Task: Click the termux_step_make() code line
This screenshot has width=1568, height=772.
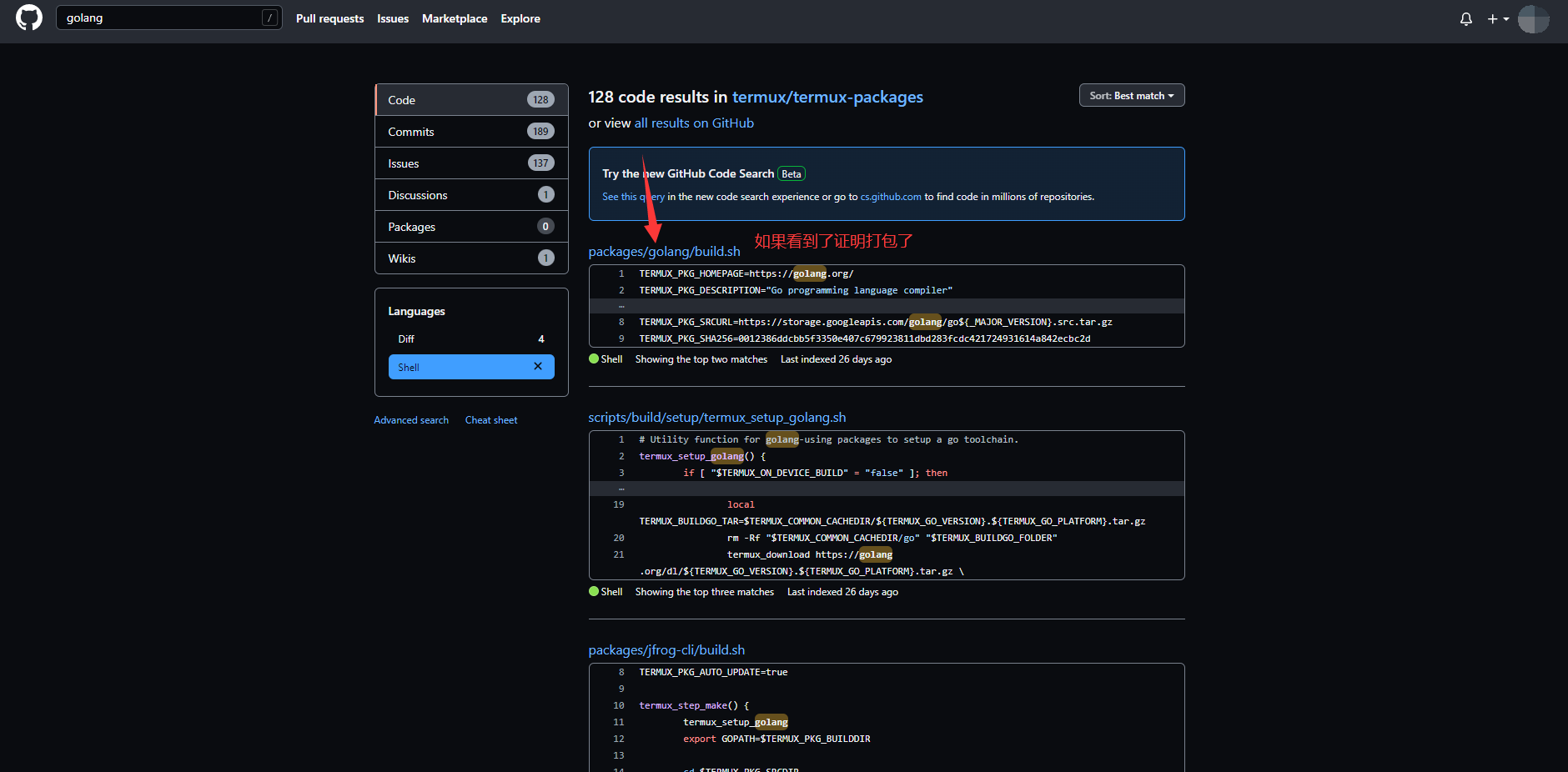Action: tap(694, 705)
